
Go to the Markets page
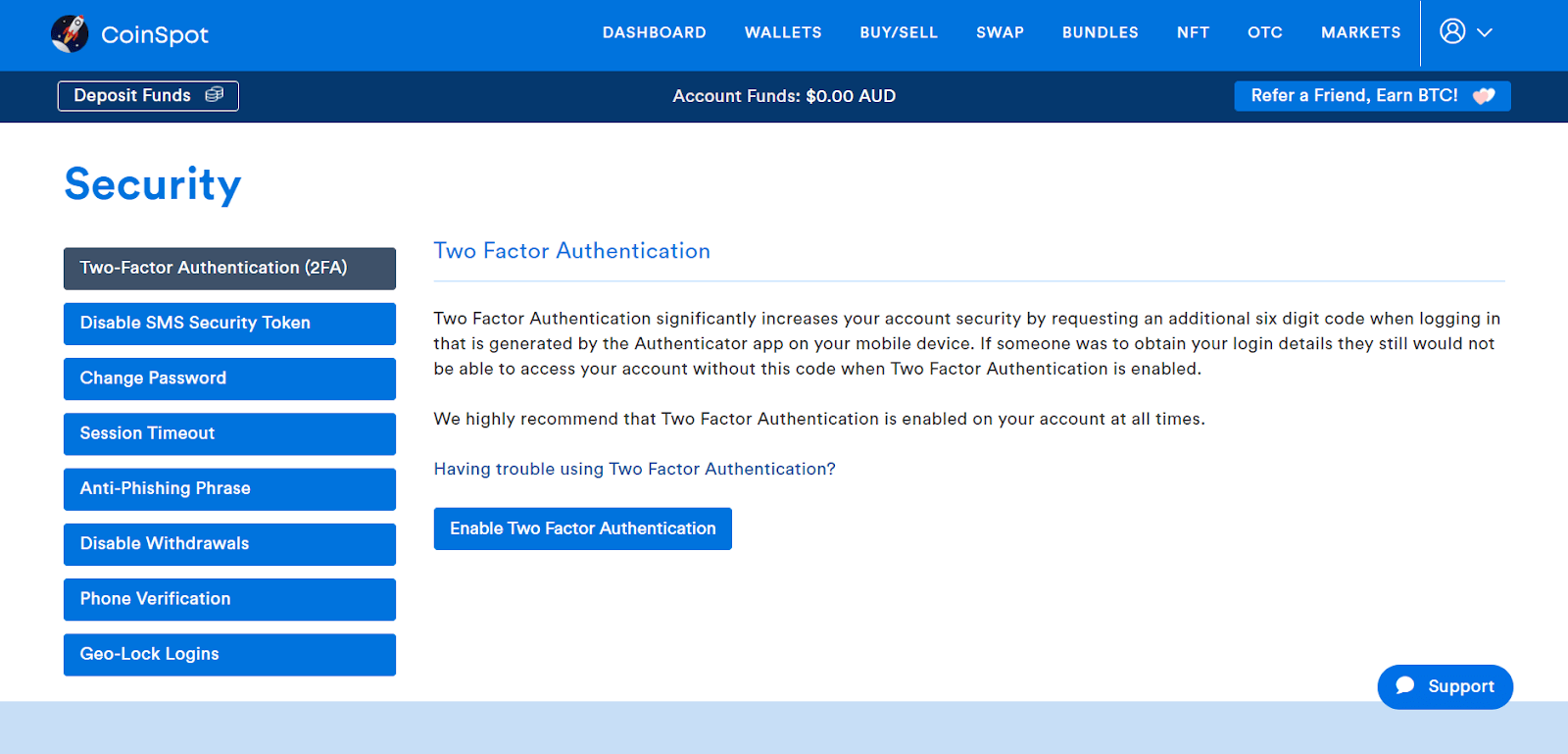(x=1360, y=32)
